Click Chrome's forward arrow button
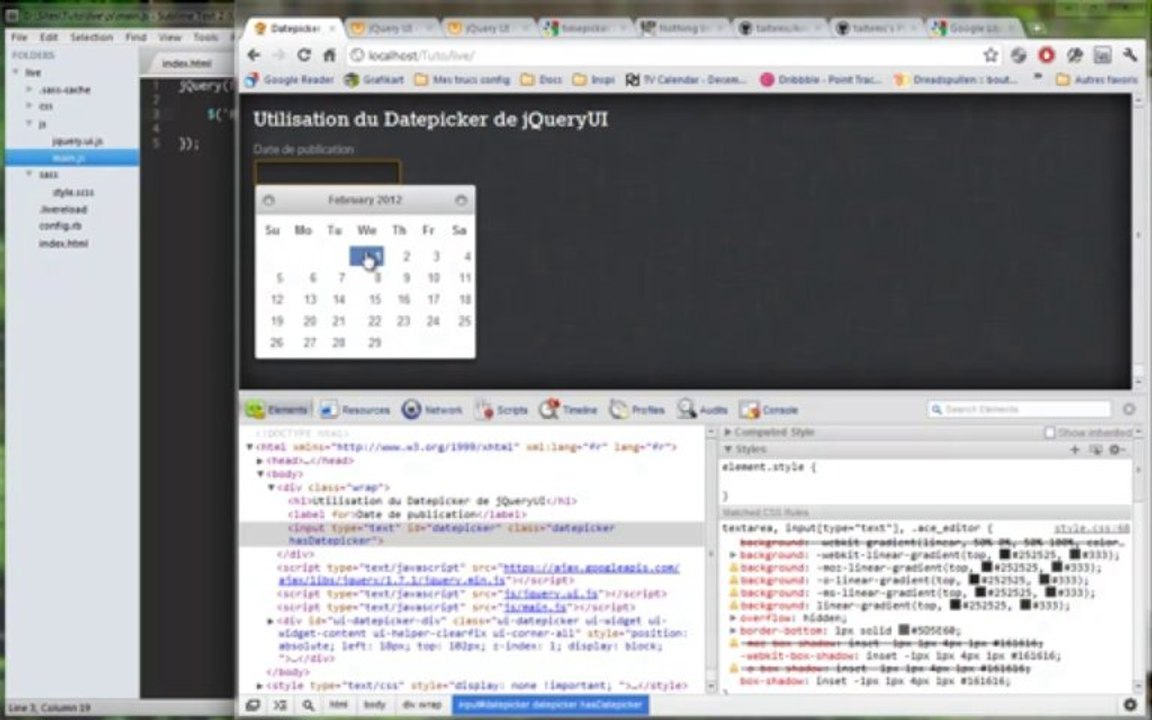 tap(278, 55)
